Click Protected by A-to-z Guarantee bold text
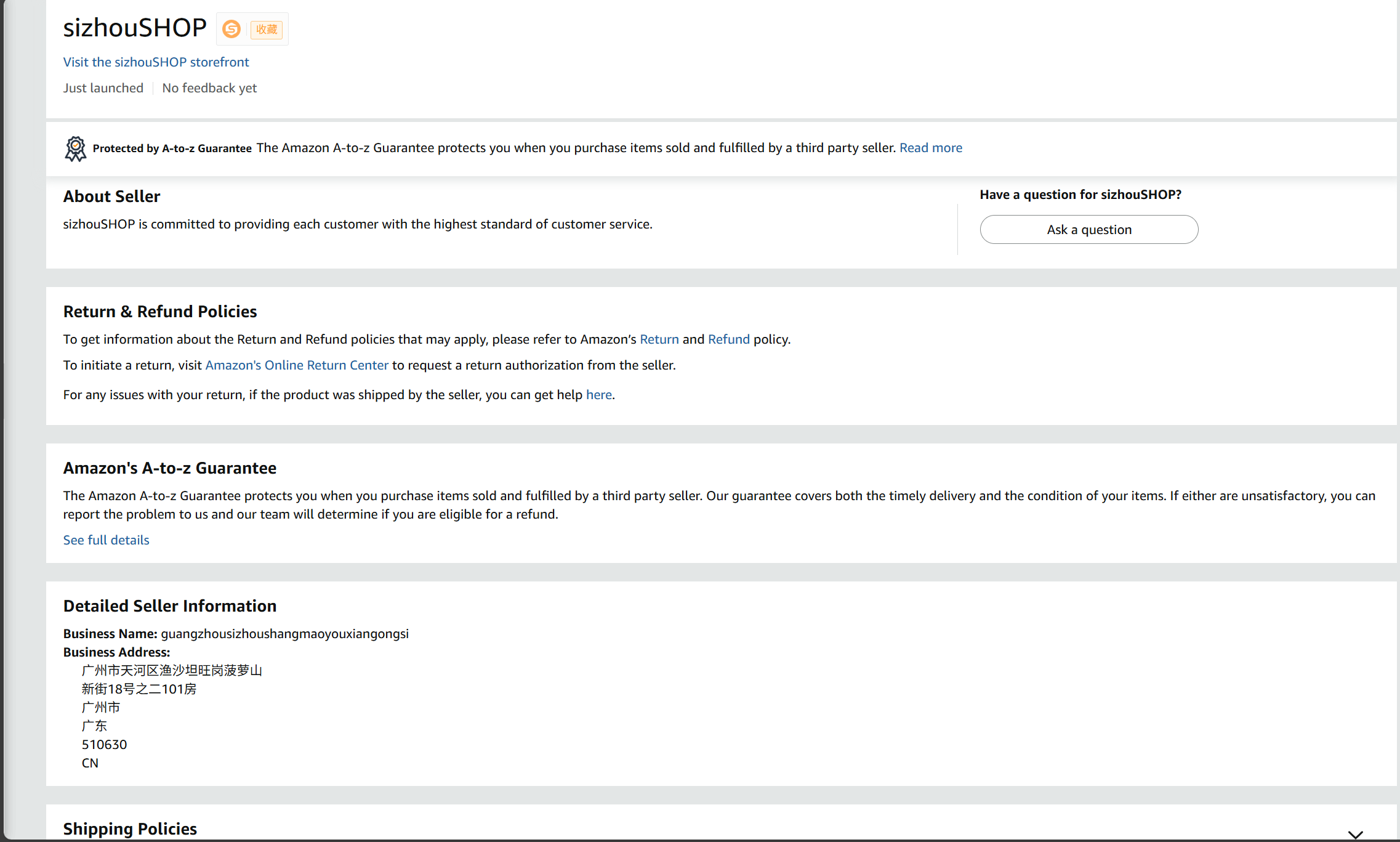Image resolution: width=1400 pixels, height=842 pixels. point(172,148)
